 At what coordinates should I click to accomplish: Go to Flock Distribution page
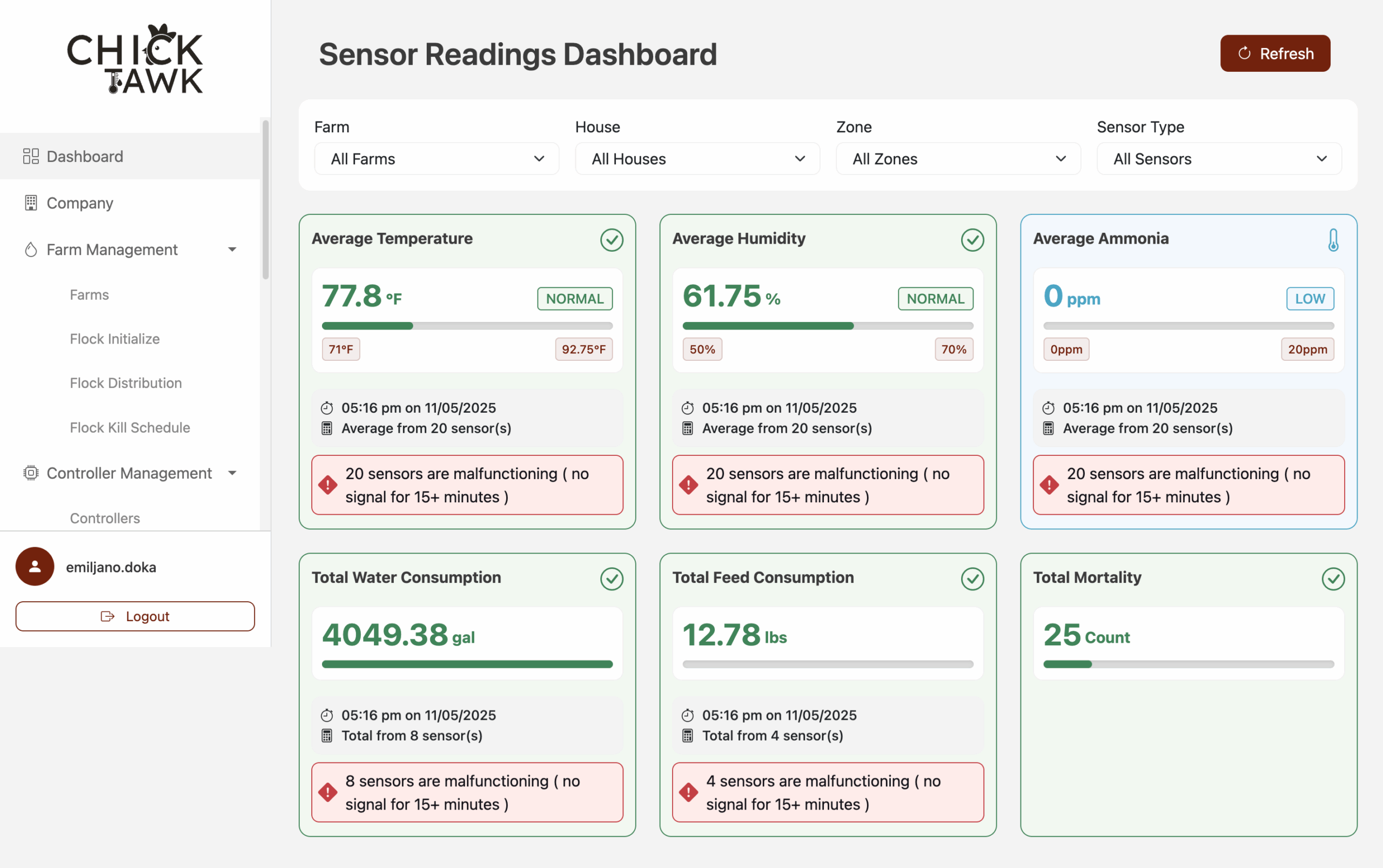pos(126,383)
